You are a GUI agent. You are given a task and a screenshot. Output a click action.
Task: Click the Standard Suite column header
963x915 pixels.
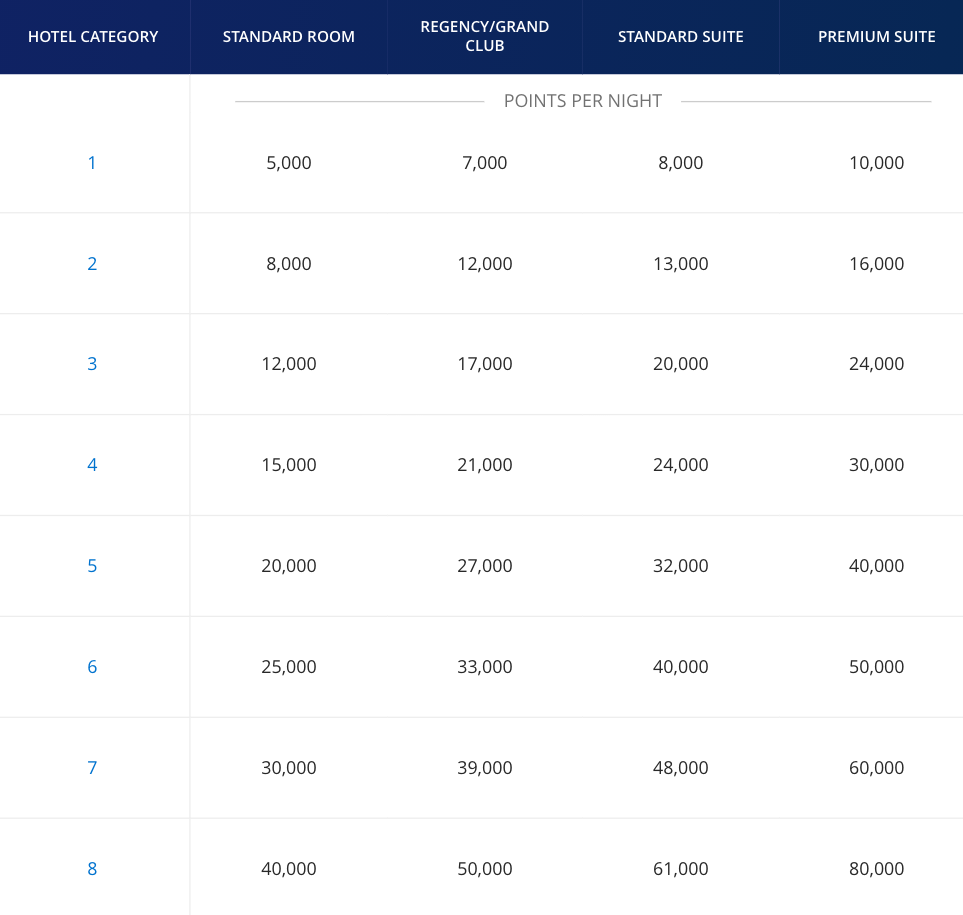click(681, 37)
